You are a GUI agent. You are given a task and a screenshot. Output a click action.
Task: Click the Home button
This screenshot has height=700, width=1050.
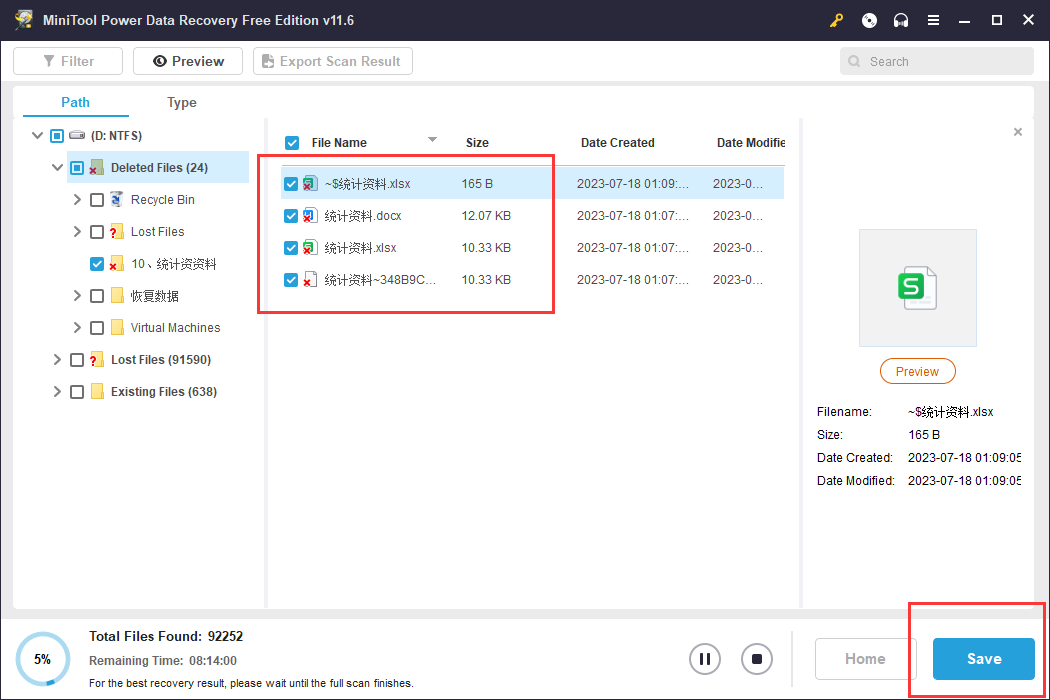click(x=865, y=659)
